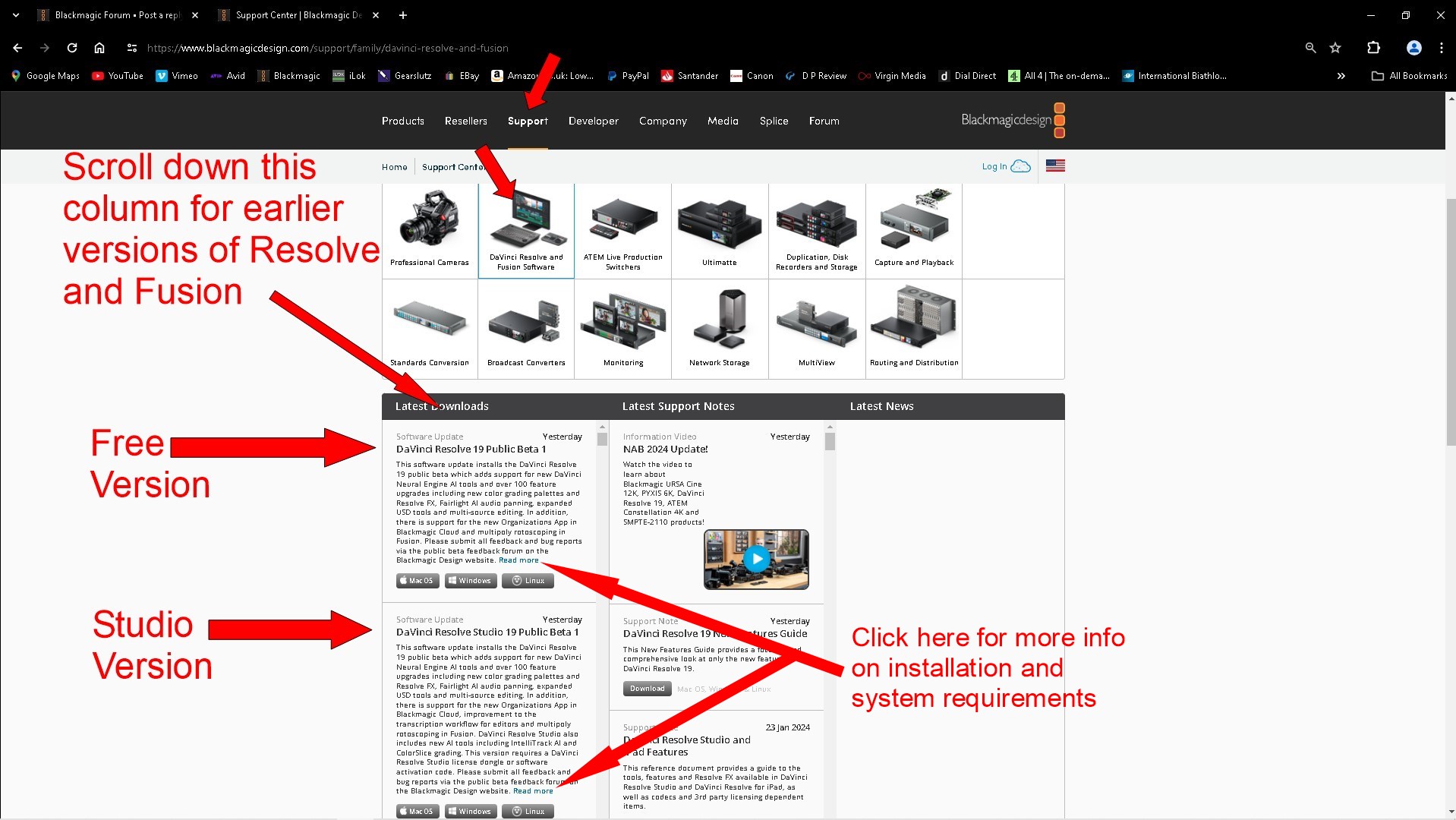This screenshot has width=1456, height=820.
Task: Select the Network Storage family
Action: tap(720, 329)
